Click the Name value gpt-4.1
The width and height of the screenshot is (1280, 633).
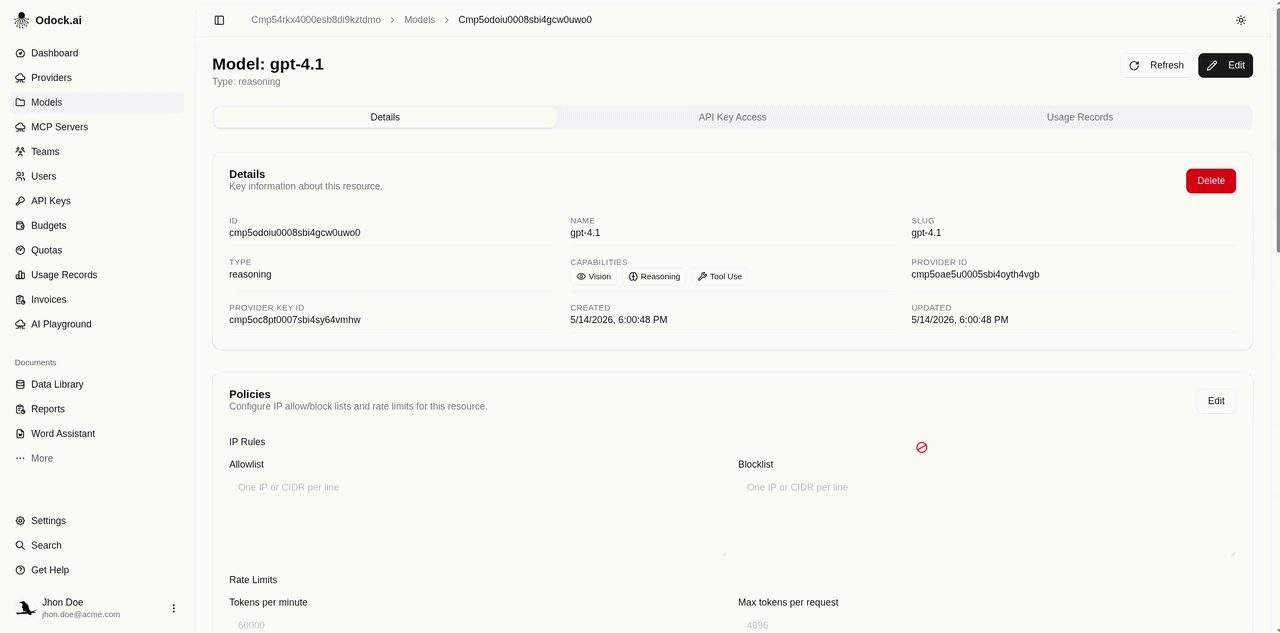(585, 233)
